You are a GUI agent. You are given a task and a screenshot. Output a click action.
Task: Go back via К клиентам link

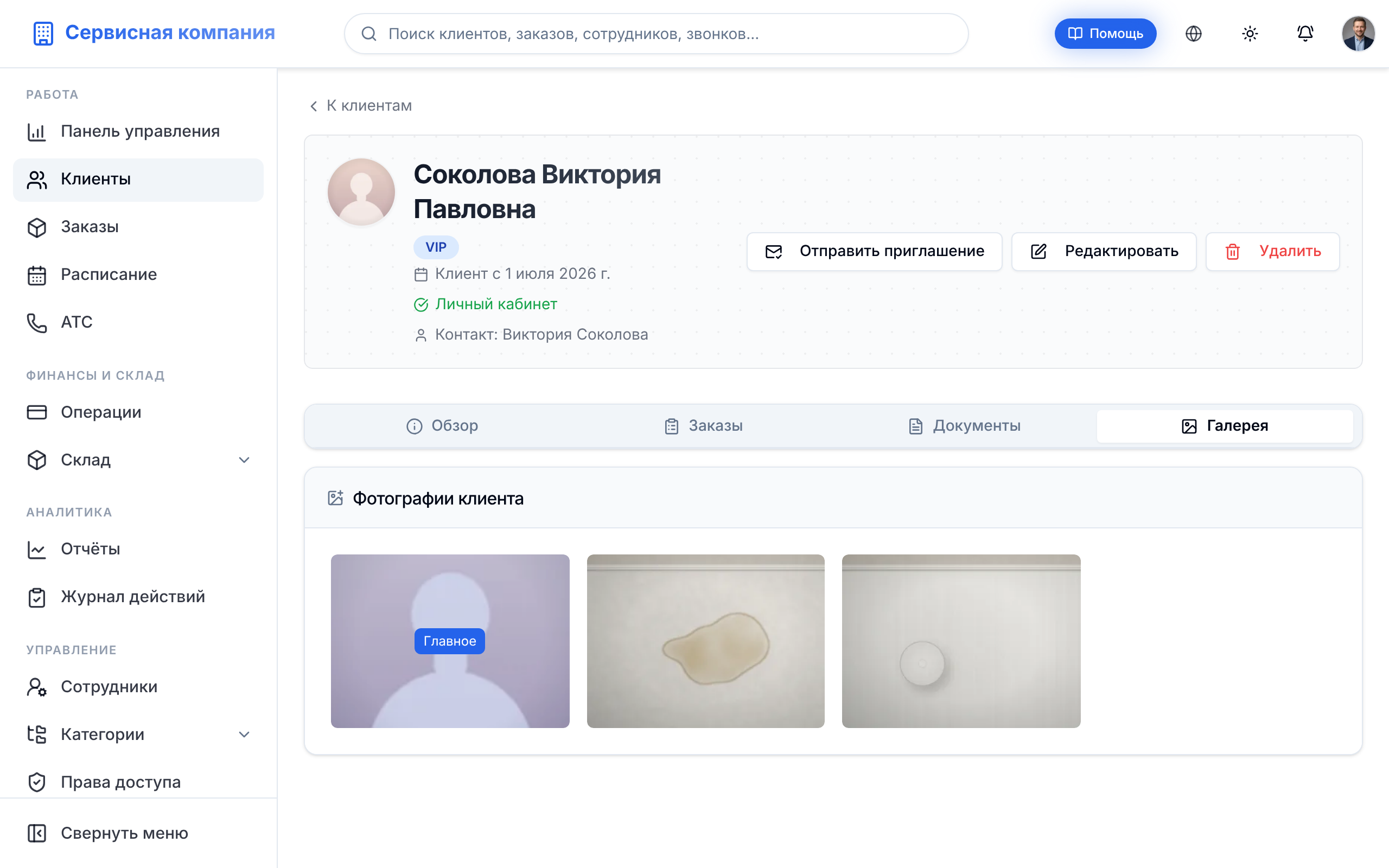coord(360,106)
